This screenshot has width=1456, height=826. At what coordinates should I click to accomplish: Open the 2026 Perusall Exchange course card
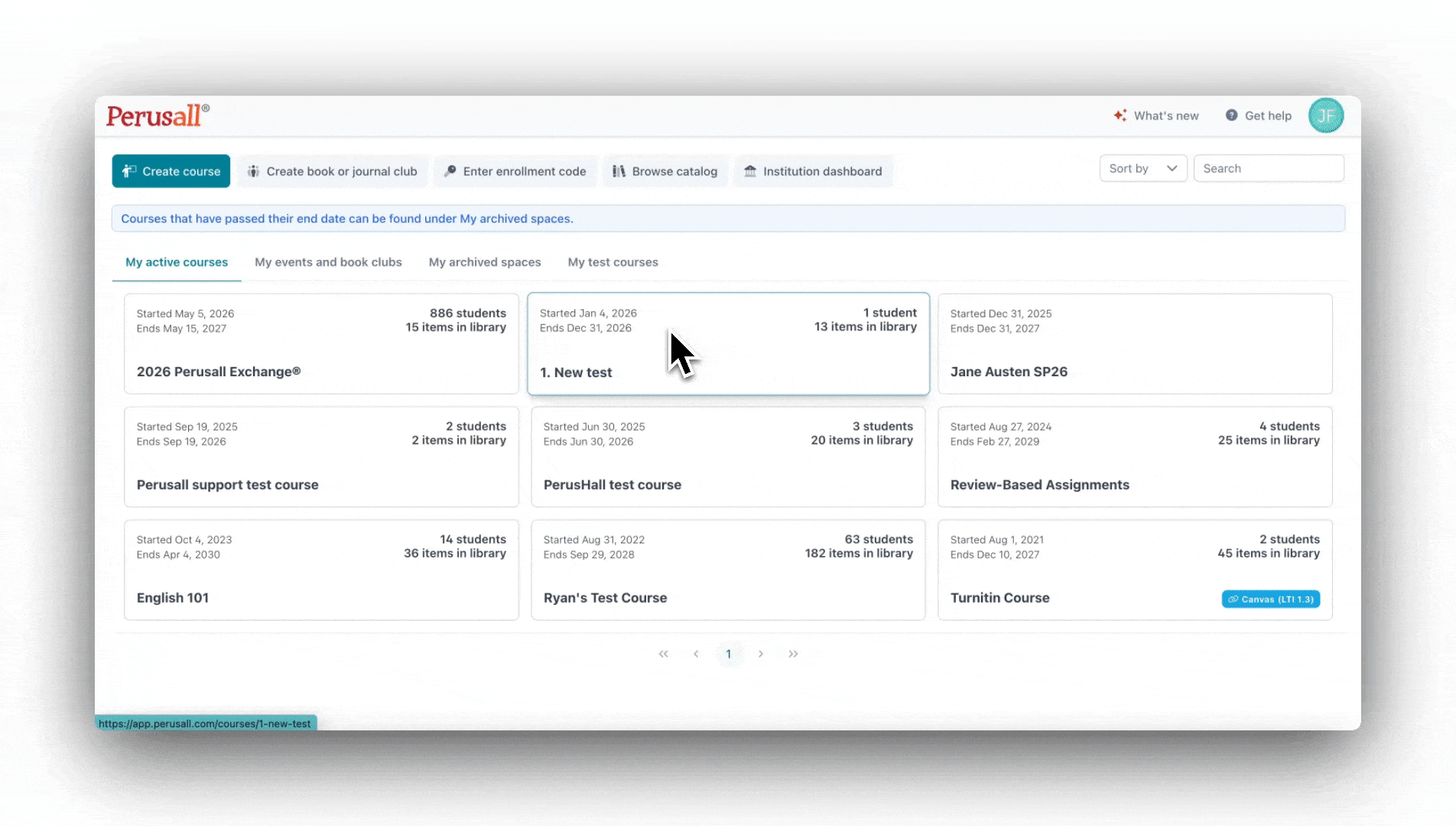321,343
